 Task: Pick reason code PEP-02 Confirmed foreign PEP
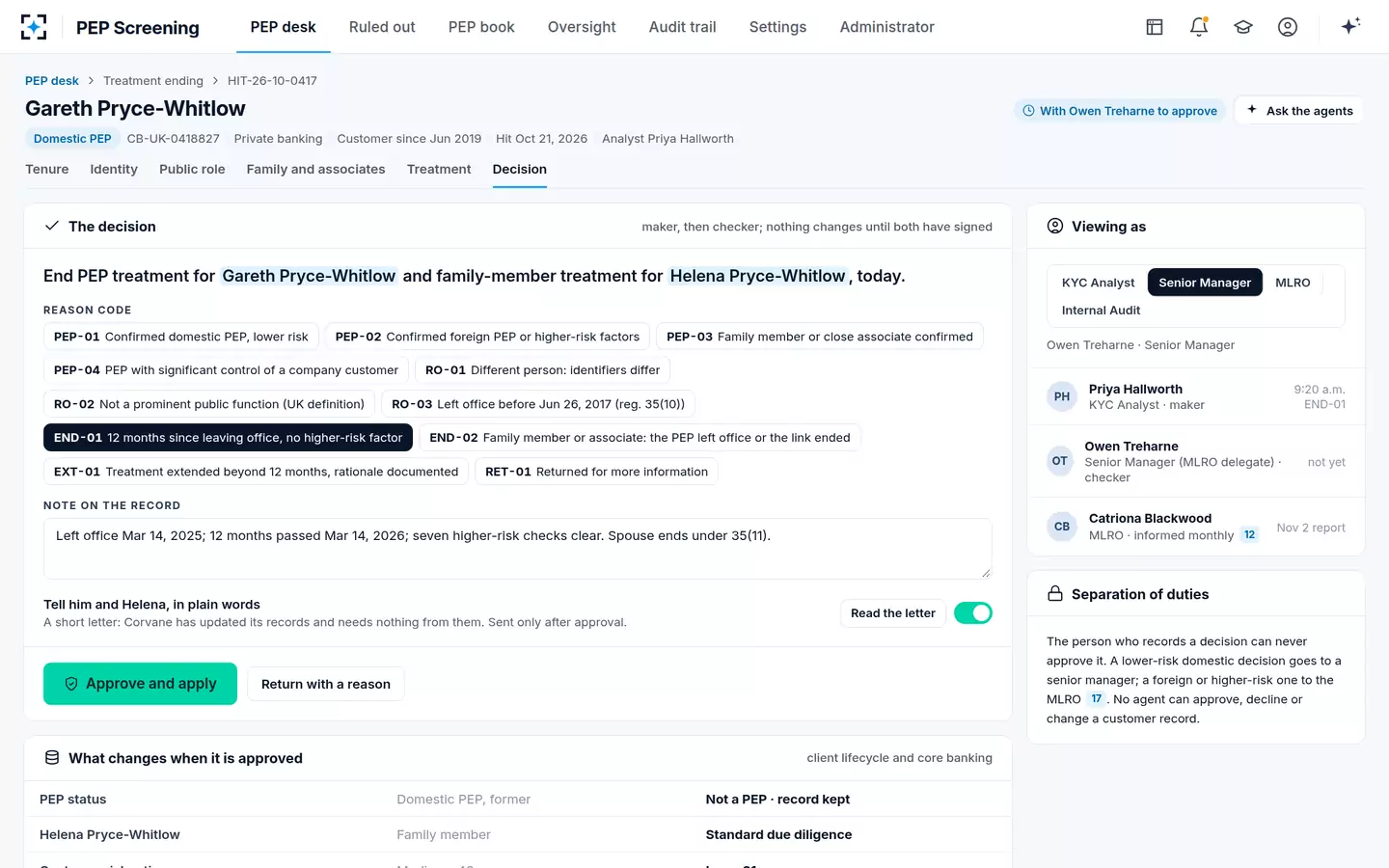pyautogui.click(x=487, y=337)
